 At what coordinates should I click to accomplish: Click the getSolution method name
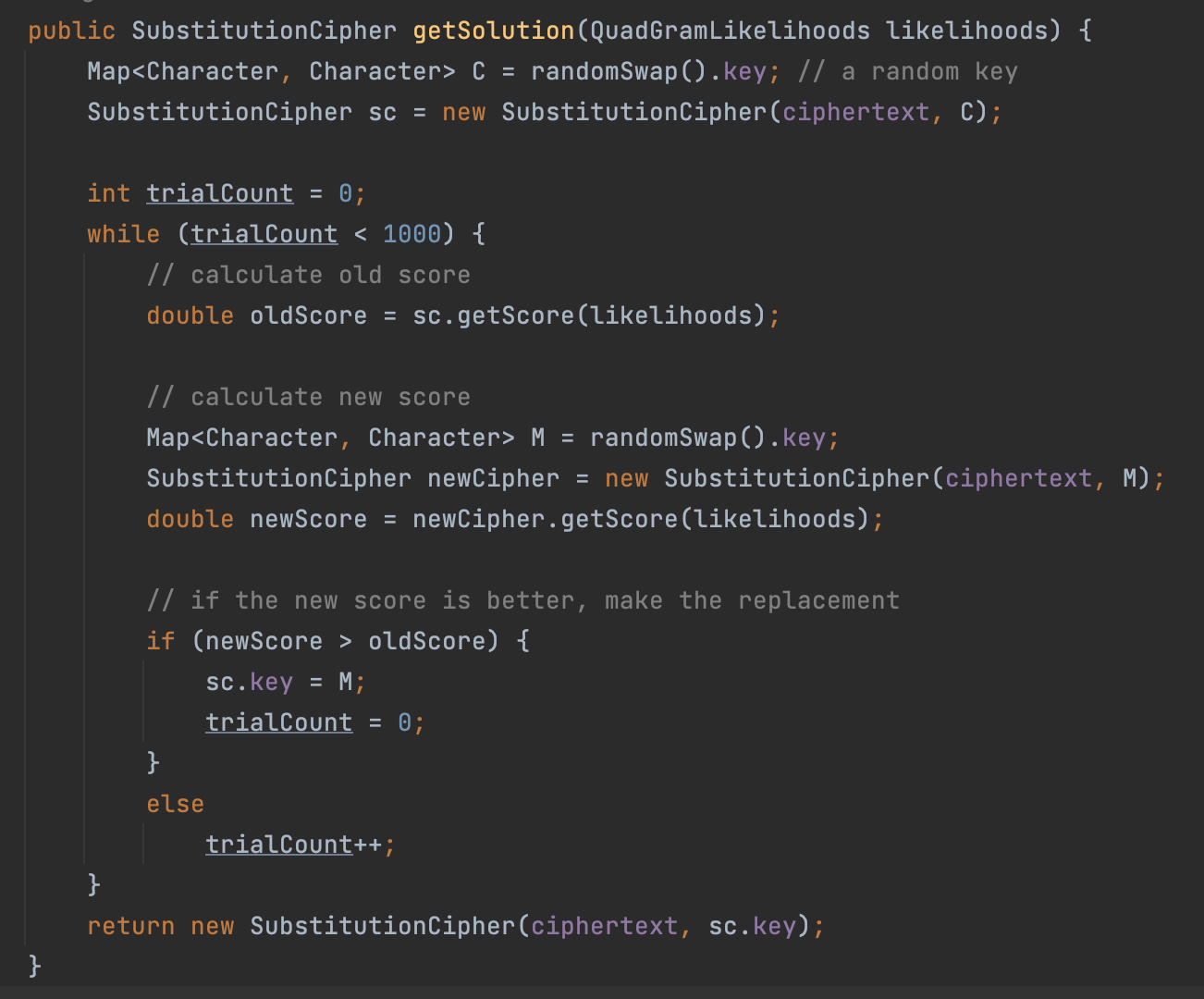click(x=493, y=31)
